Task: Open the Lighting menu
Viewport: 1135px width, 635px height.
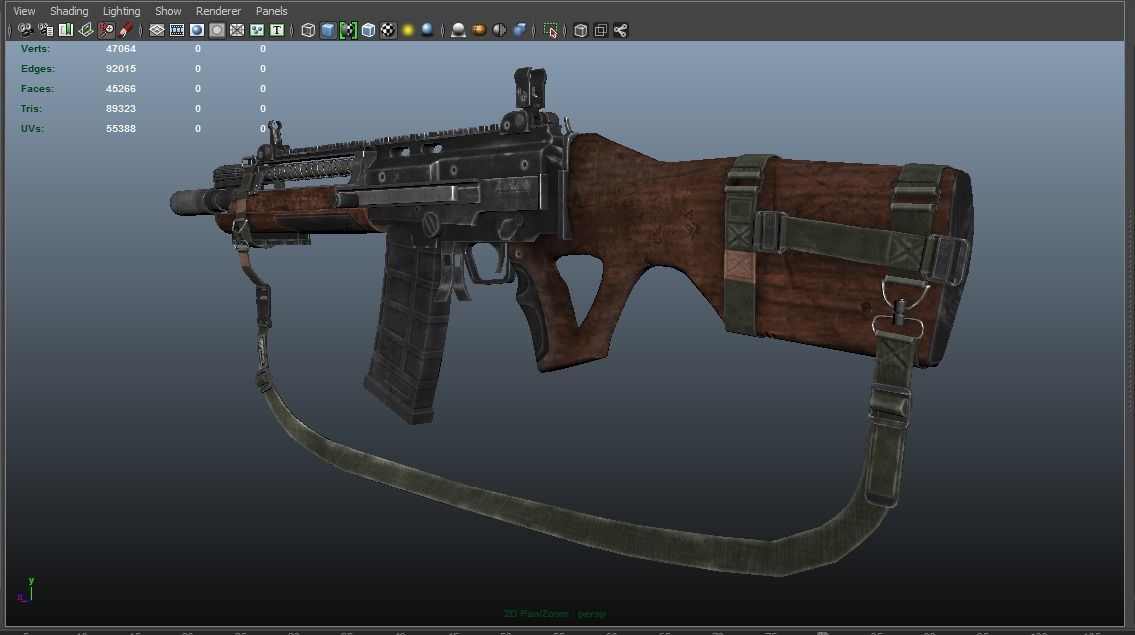Action: [120, 10]
